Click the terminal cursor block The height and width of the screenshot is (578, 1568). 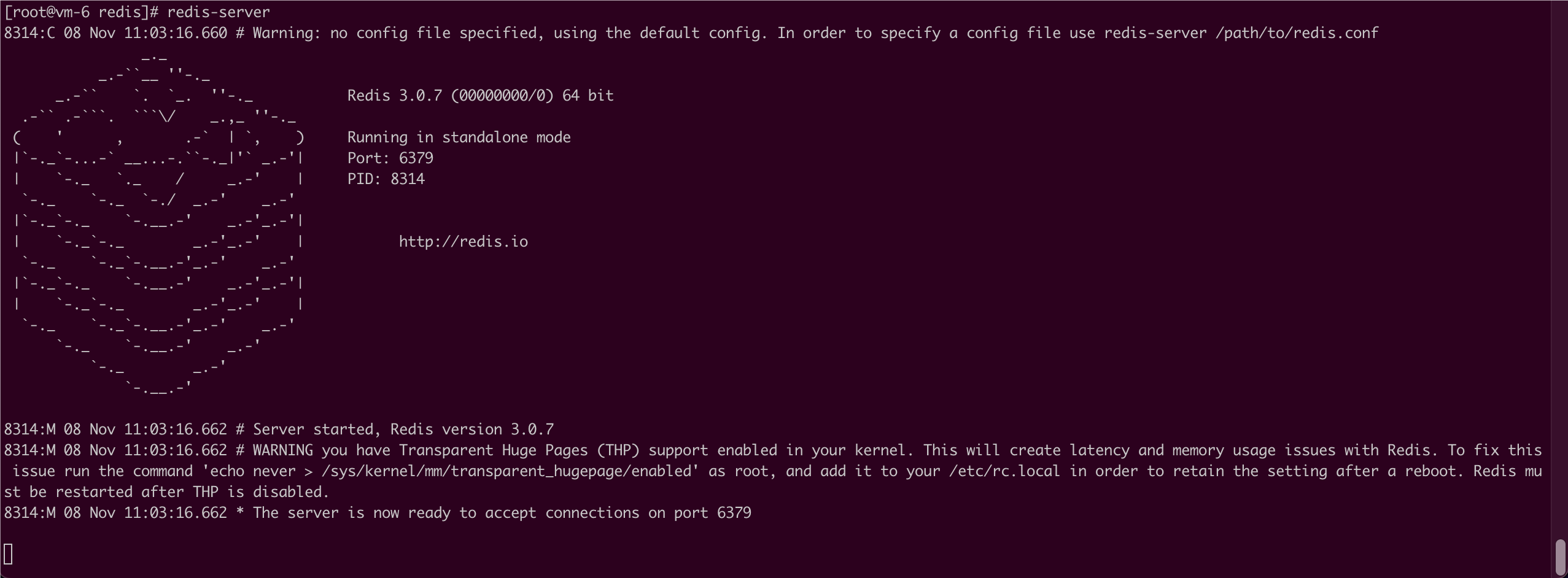point(9,554)
